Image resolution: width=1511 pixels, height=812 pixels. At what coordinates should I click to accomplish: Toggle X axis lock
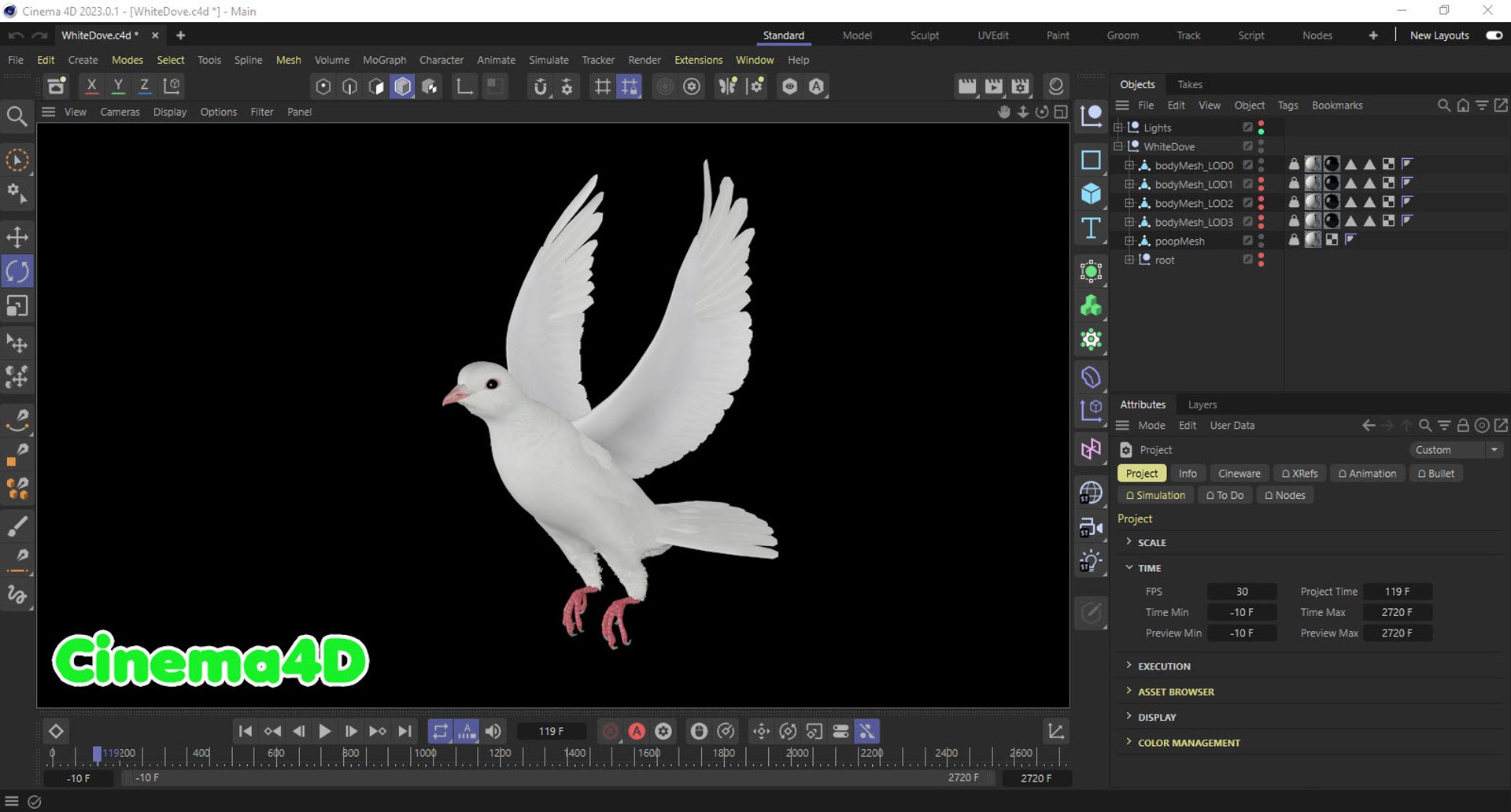pyautogui.click(x=91, y=86)
